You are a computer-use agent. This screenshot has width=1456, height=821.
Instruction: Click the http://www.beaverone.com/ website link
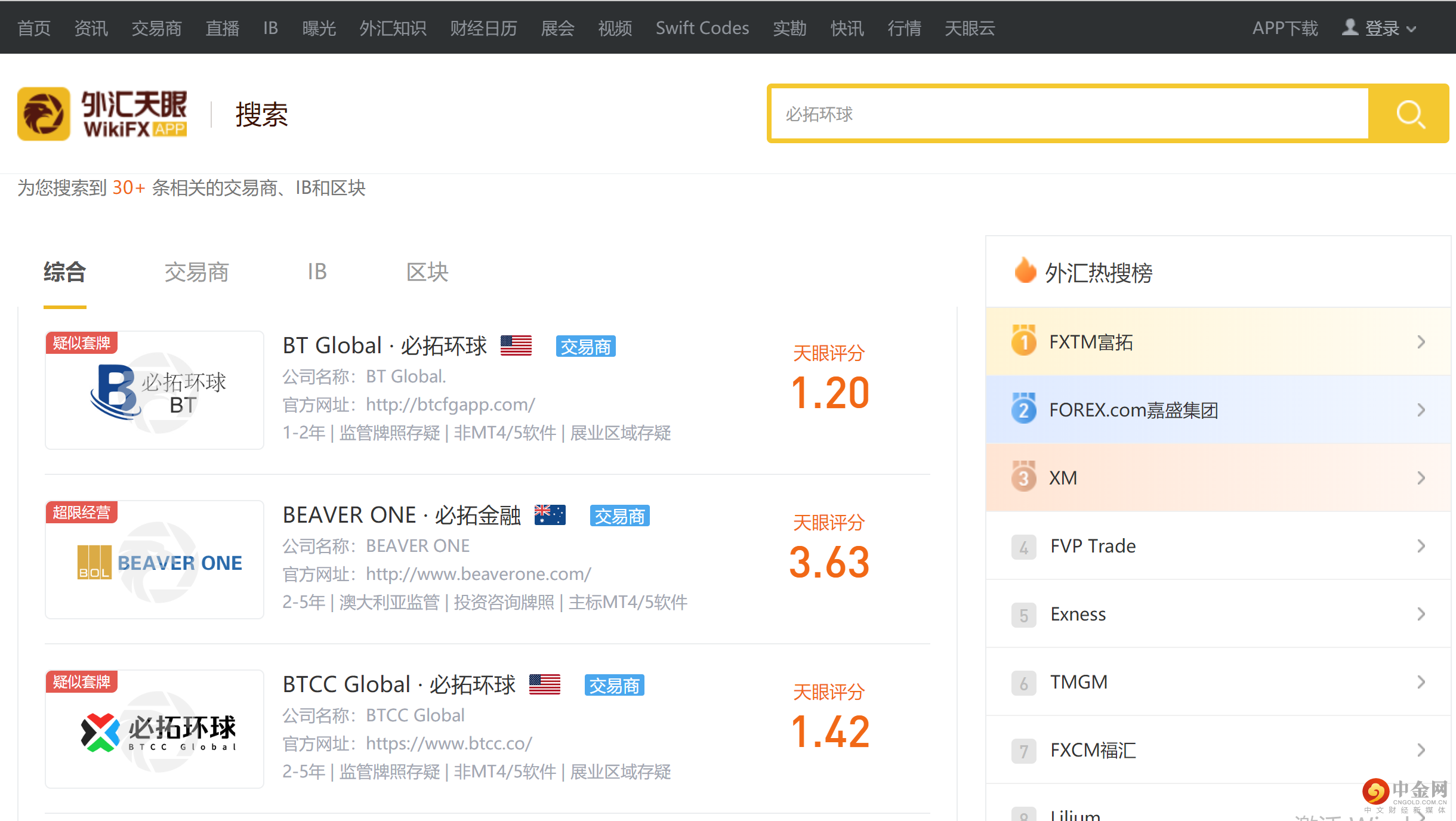479,574
